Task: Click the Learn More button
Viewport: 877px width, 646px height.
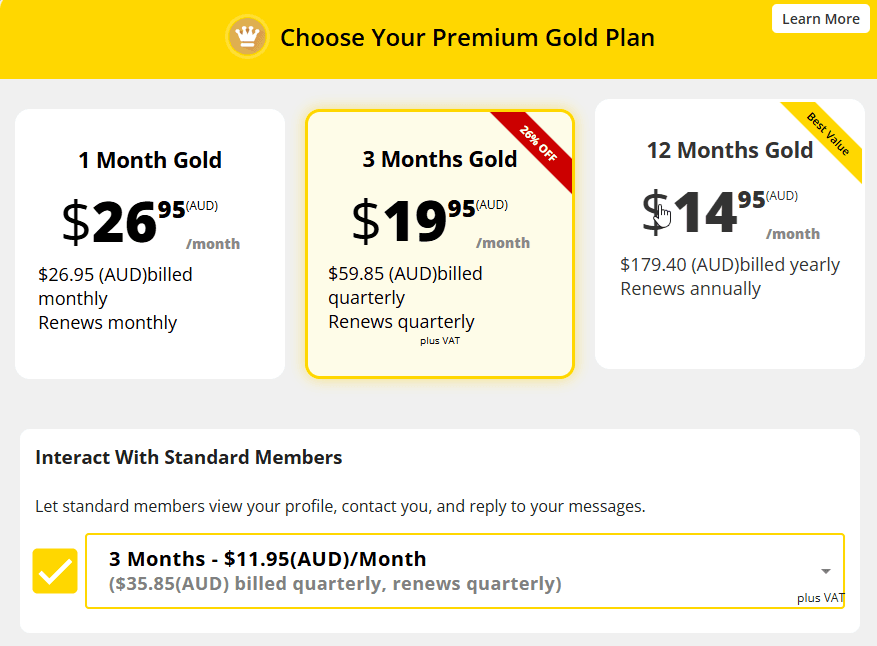Action: 820,19
